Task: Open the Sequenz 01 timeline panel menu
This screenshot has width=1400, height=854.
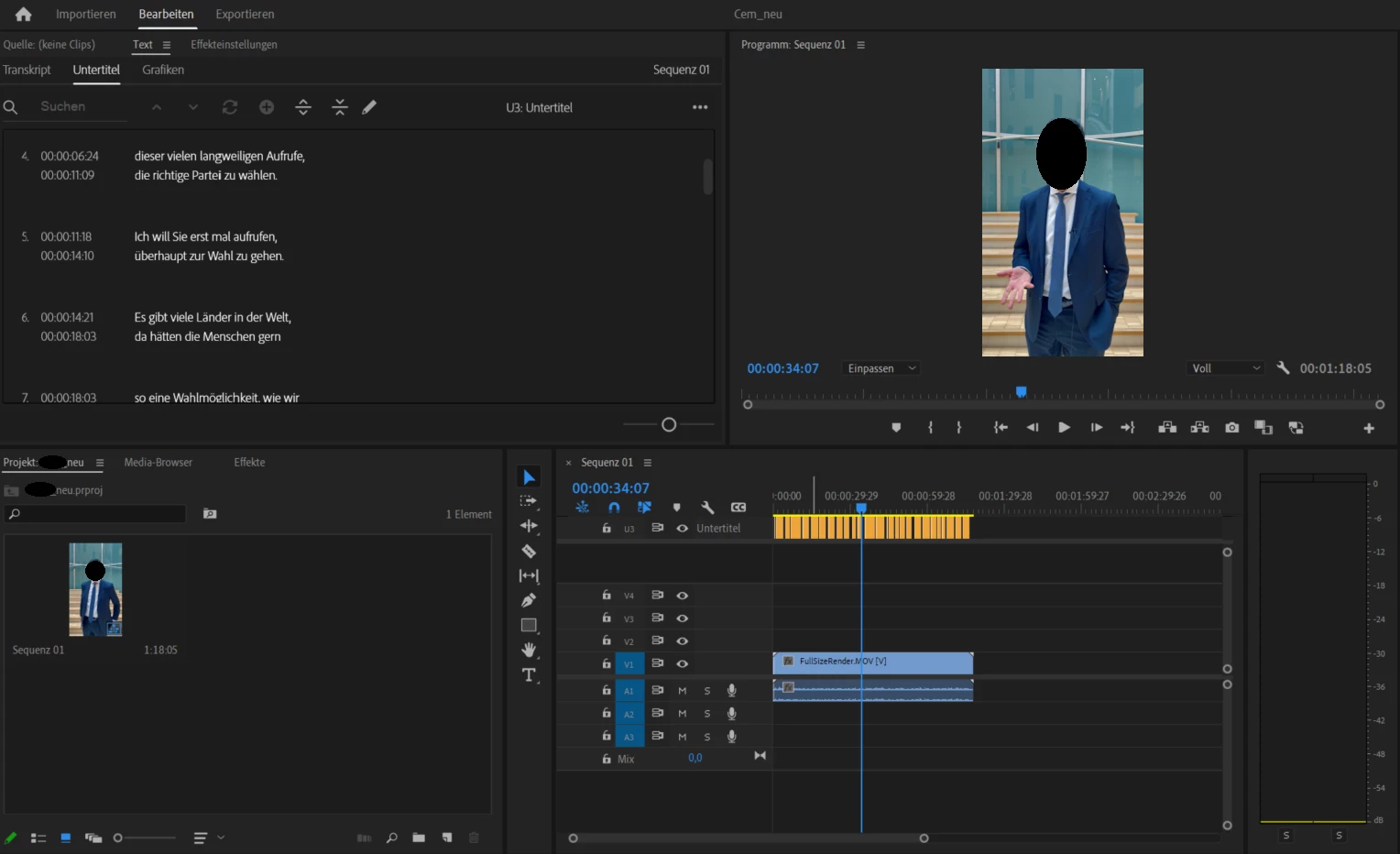Action: pyautogui.click(x=648, y=463)
